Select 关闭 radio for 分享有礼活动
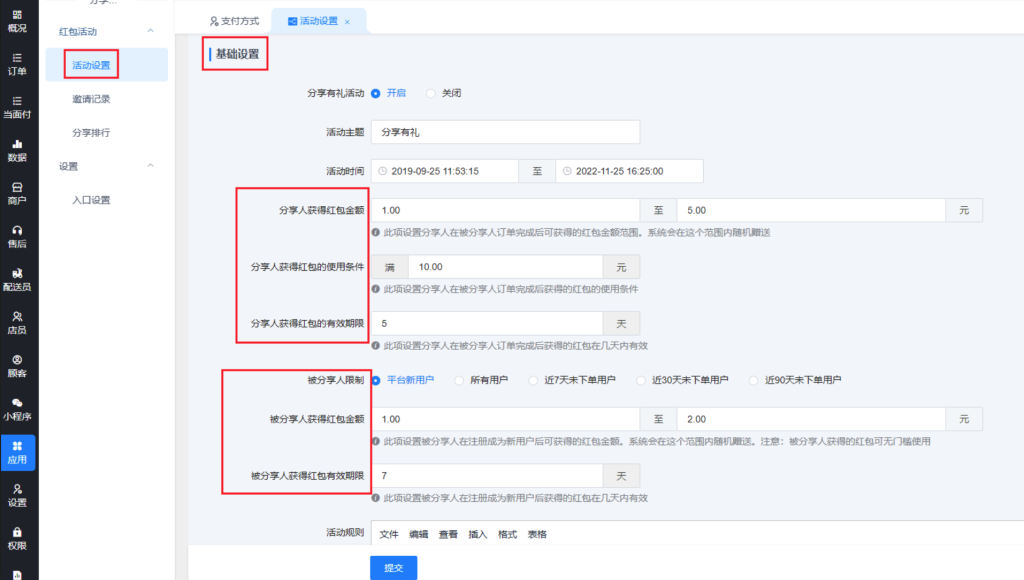 click(x=432, y=93)
